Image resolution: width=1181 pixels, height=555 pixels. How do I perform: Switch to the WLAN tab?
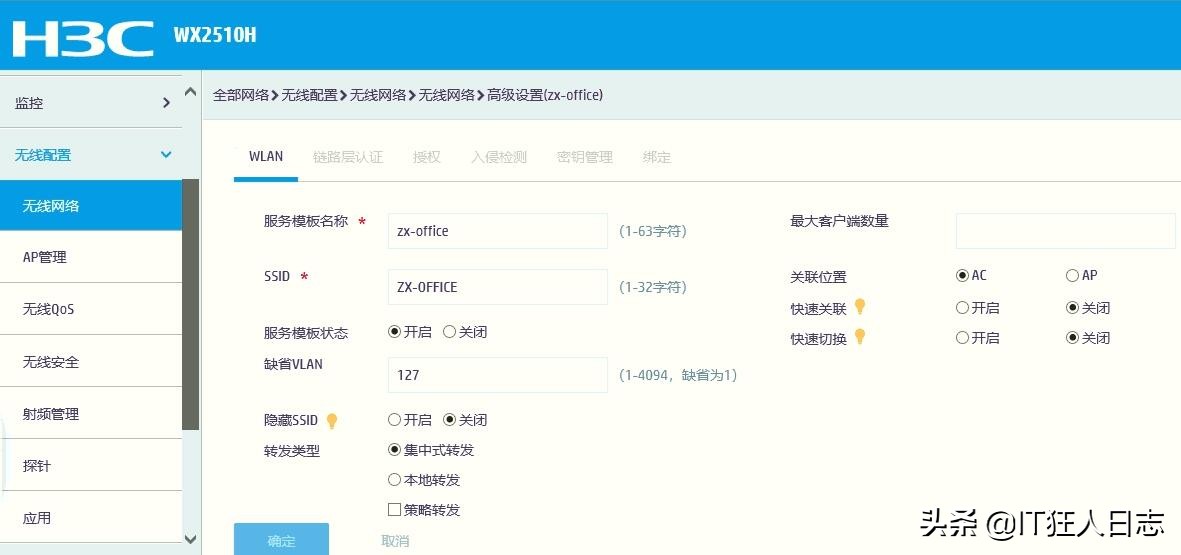266,157
